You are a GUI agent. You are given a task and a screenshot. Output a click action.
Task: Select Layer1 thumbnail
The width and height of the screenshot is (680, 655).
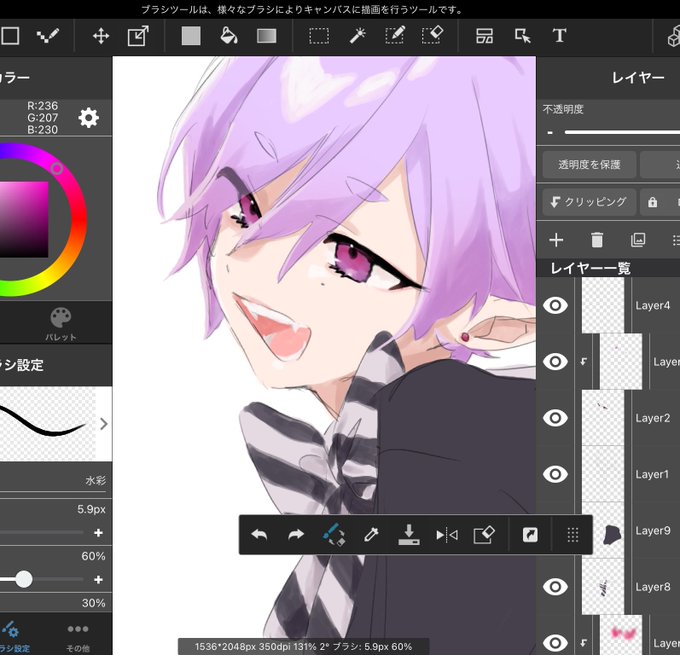[x=603, y=474]
